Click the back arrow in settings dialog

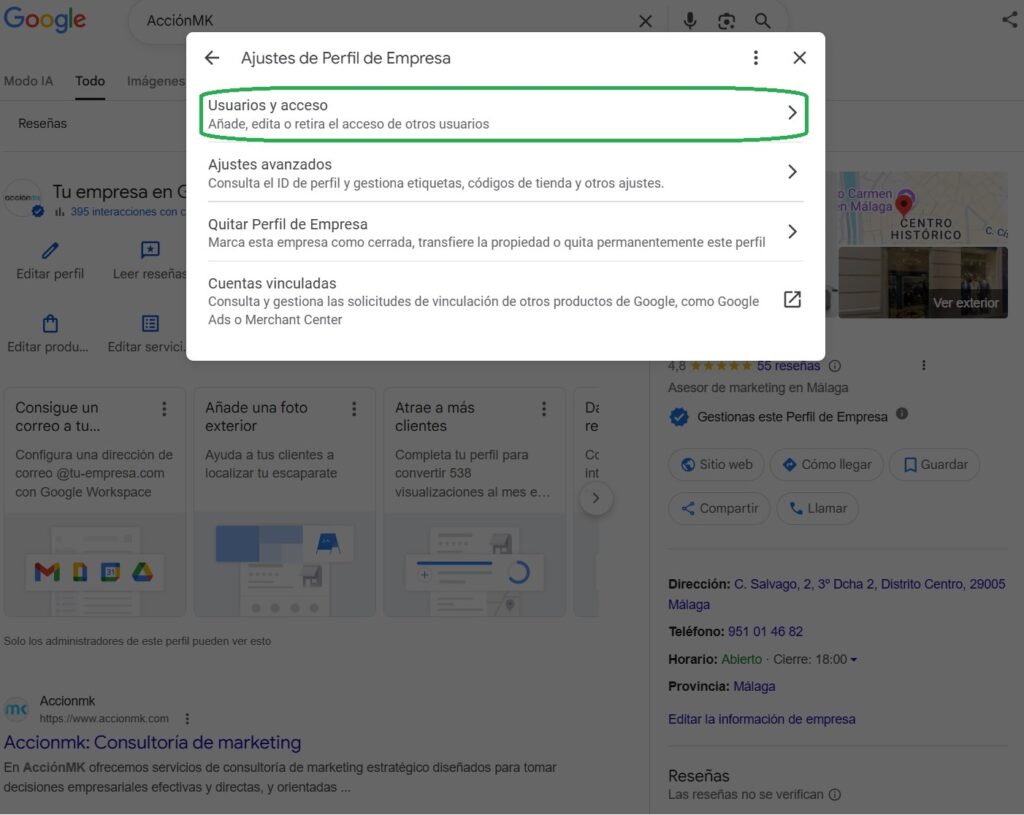click(212, 58)
